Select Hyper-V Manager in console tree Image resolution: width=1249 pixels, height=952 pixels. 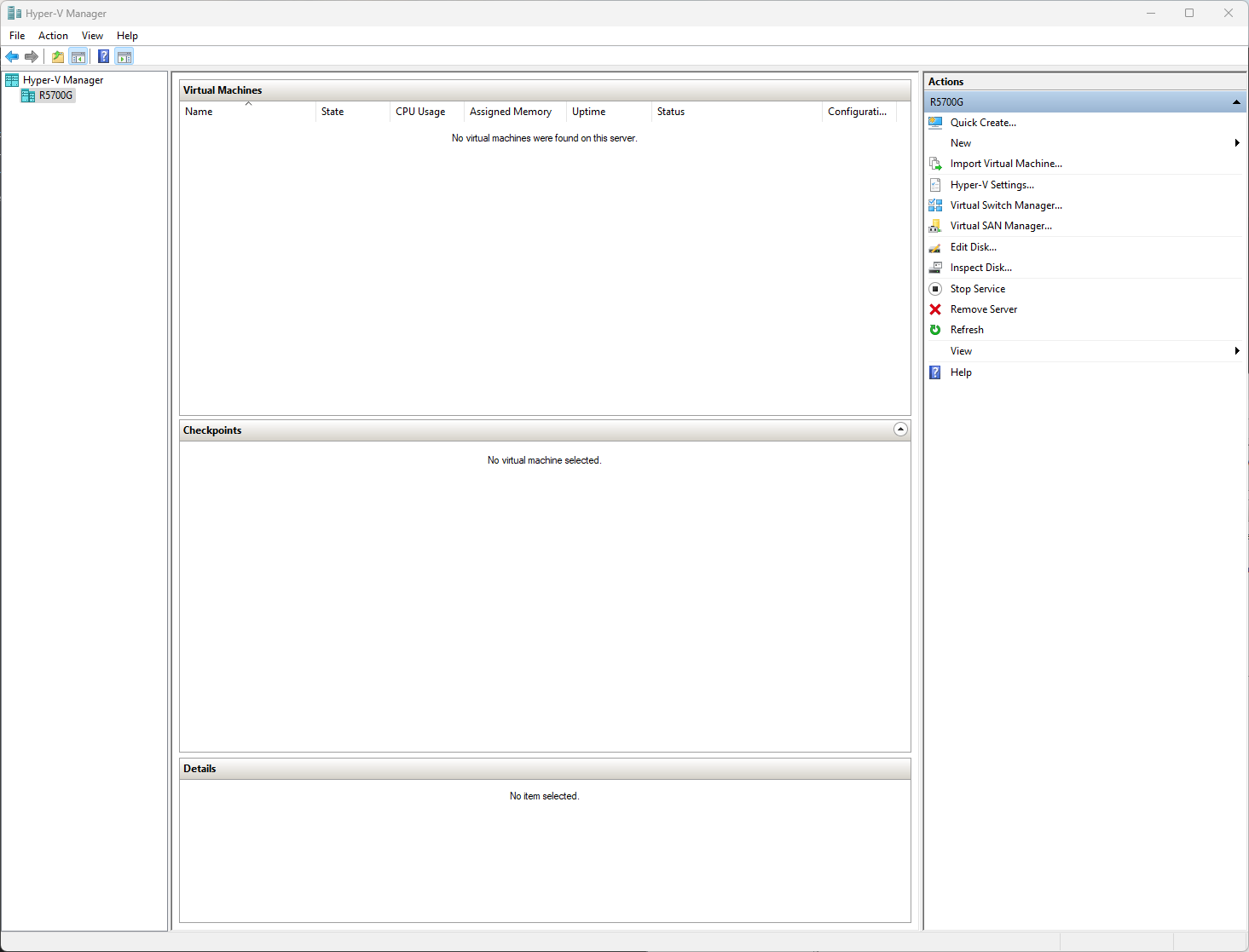pos(63,80)
